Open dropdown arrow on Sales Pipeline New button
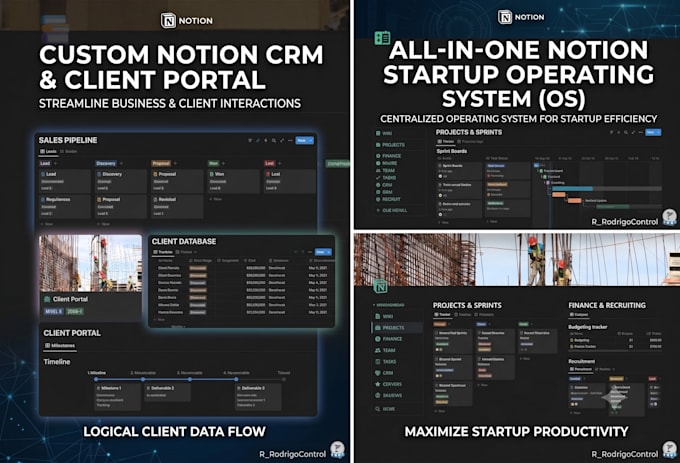The width and height of the screenshot is (680, 463). click(311, 140)
